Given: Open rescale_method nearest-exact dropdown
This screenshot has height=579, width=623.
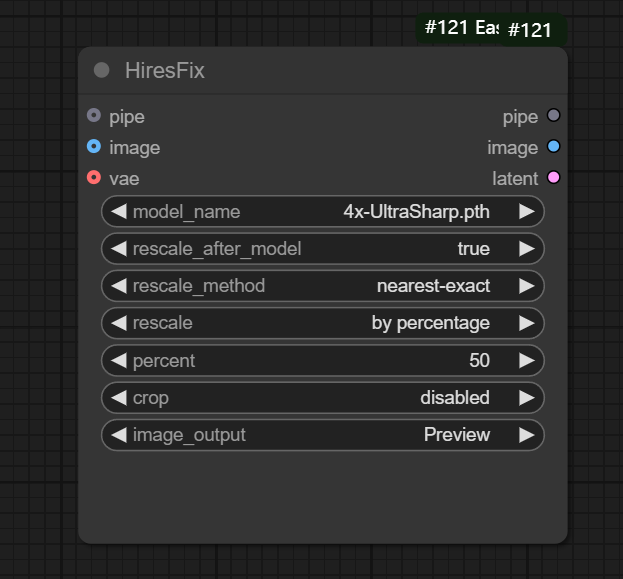Looking at the screenshot, I should click(x=433, y=286).
